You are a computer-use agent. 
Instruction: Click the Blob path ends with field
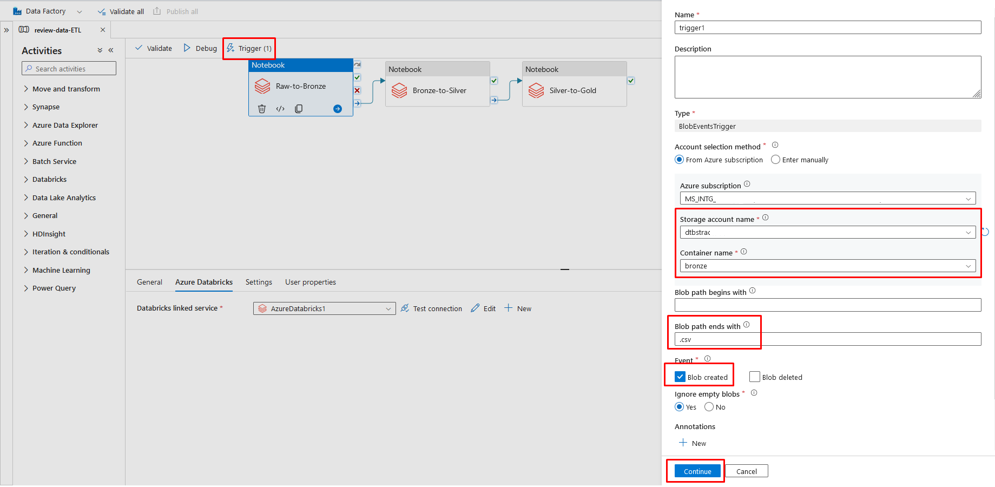click(828, 339)
